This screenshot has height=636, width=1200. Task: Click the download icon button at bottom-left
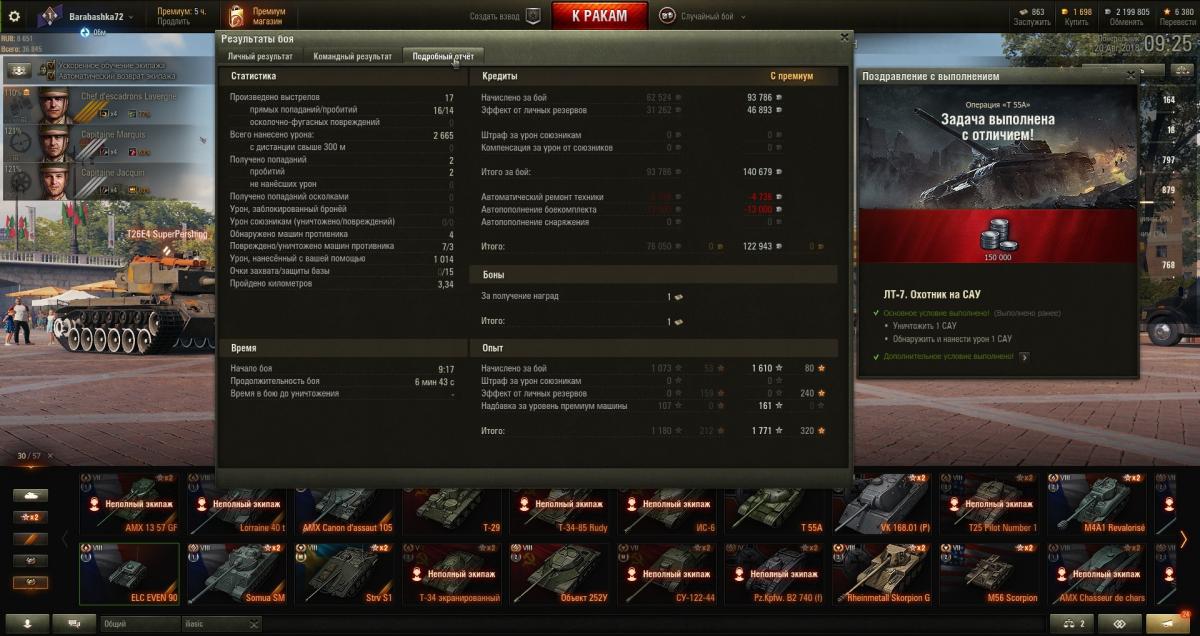tap(27, 623)
